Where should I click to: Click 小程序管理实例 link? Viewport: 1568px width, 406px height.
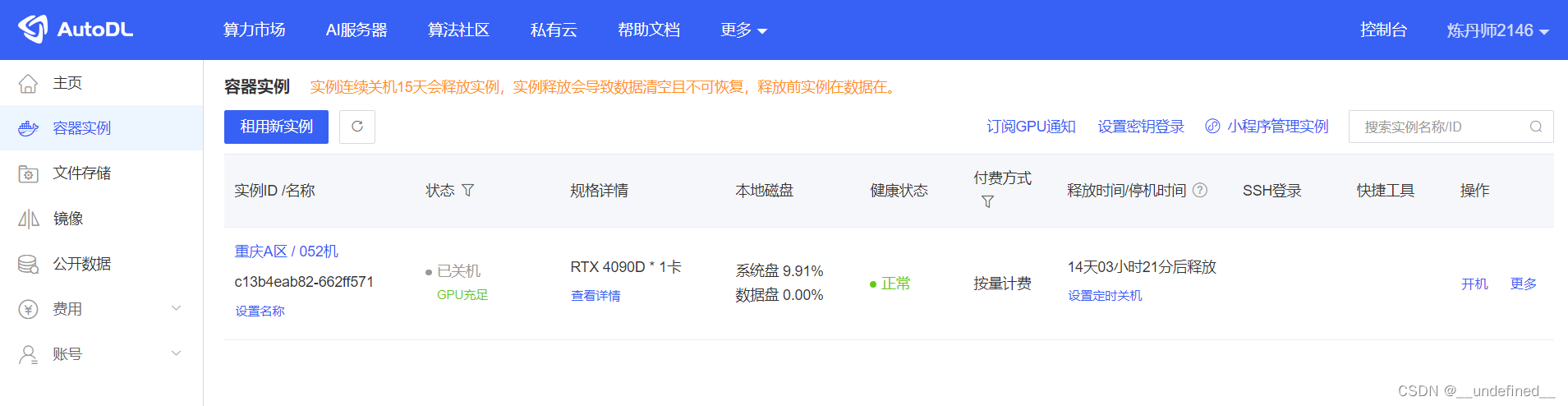(x=1277, y=127)
